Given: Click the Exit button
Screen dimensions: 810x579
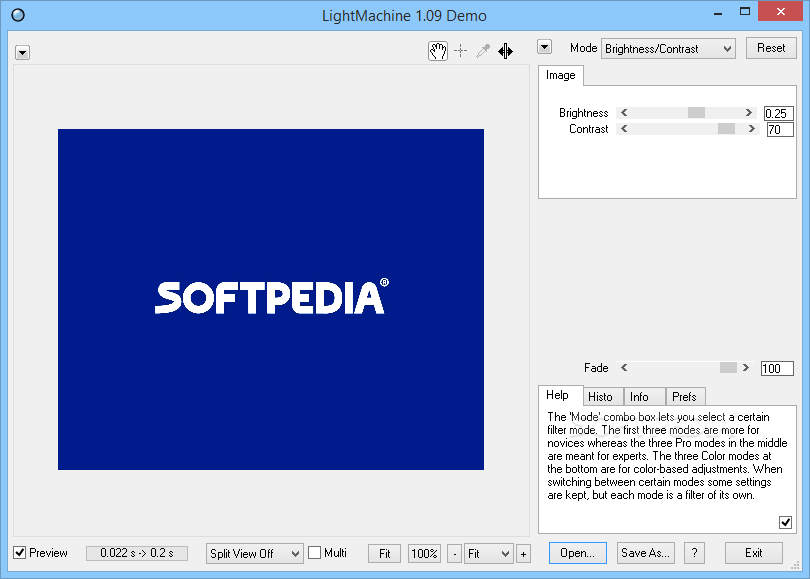Looking at the screenshot, I should click(754, 553).
